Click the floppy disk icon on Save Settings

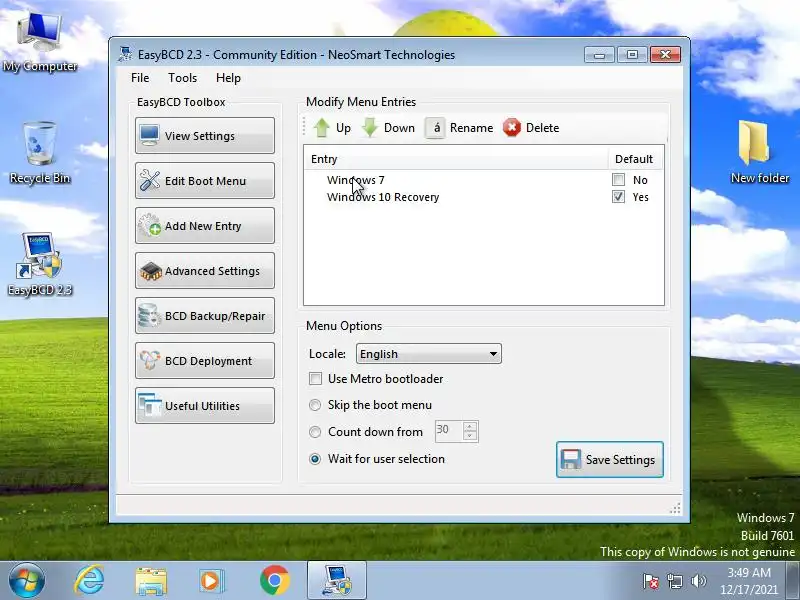(x=571, y=459)
